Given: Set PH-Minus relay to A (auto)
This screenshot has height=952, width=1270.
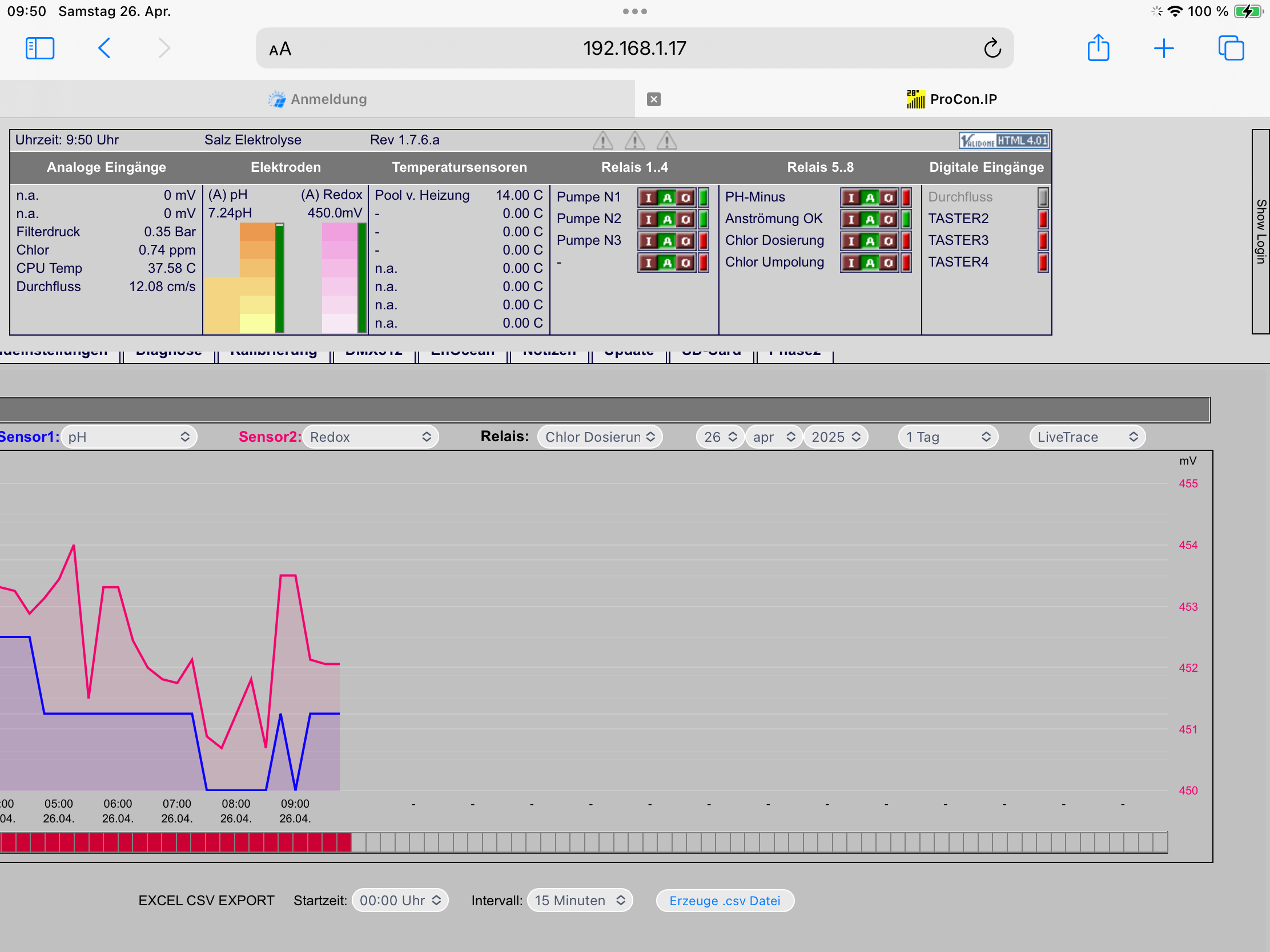Looking at the screenshot, I should (870, 197).
